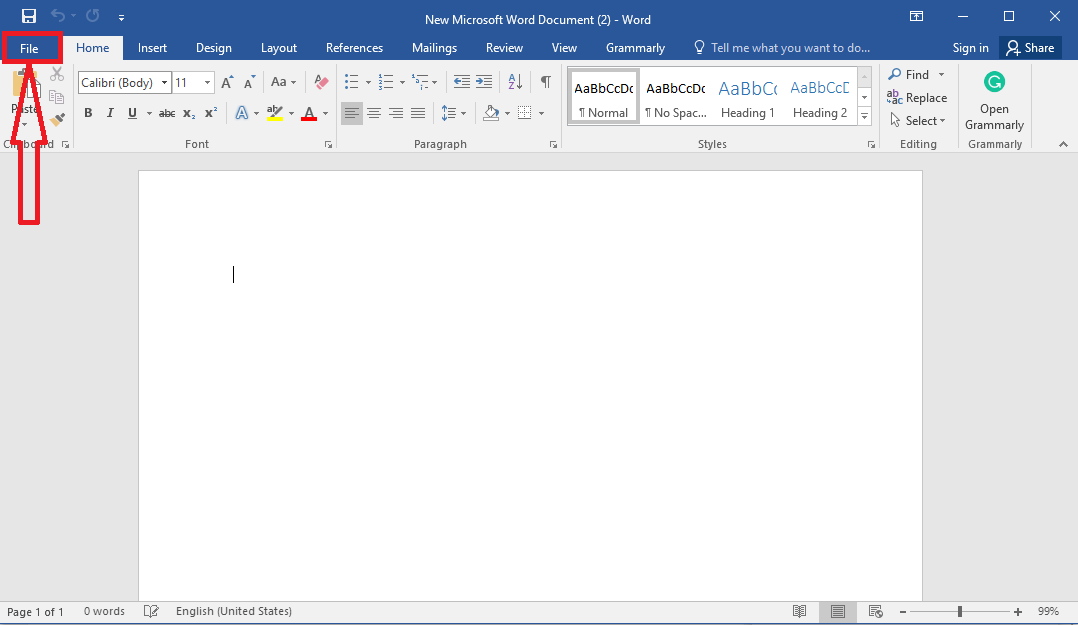Open the View tab

(x=564, y=47)
